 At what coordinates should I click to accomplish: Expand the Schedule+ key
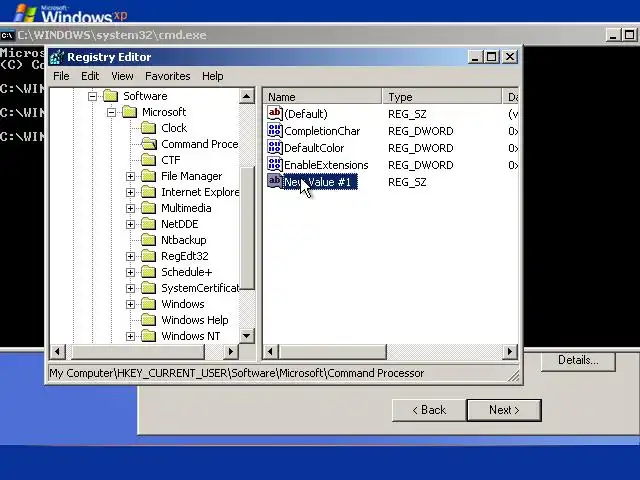[130, 272]
